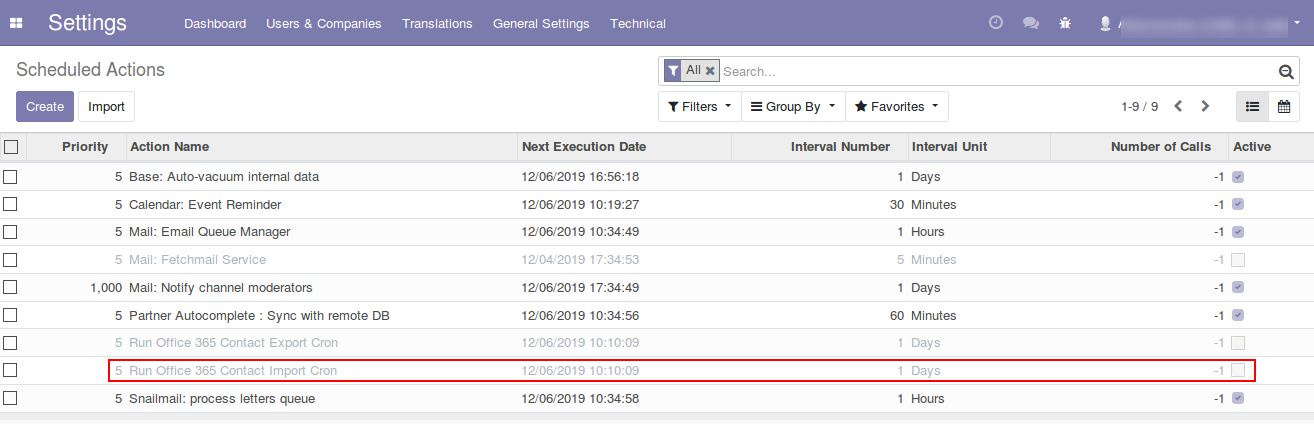Open the Technical menu

click(x=637, y=23)
